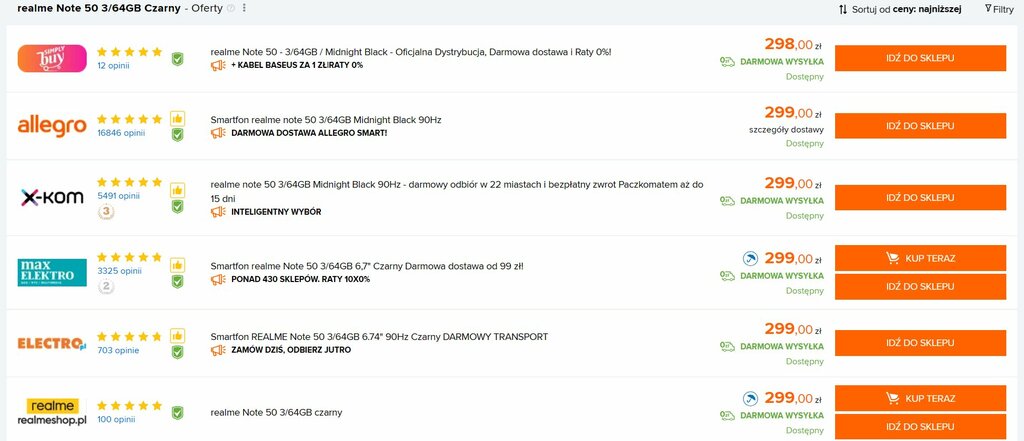This screenshot has height=441, width=1024.
Task: Click KUP TERAZ for the realmeshop.pl offer
Action: coord(920,398)
